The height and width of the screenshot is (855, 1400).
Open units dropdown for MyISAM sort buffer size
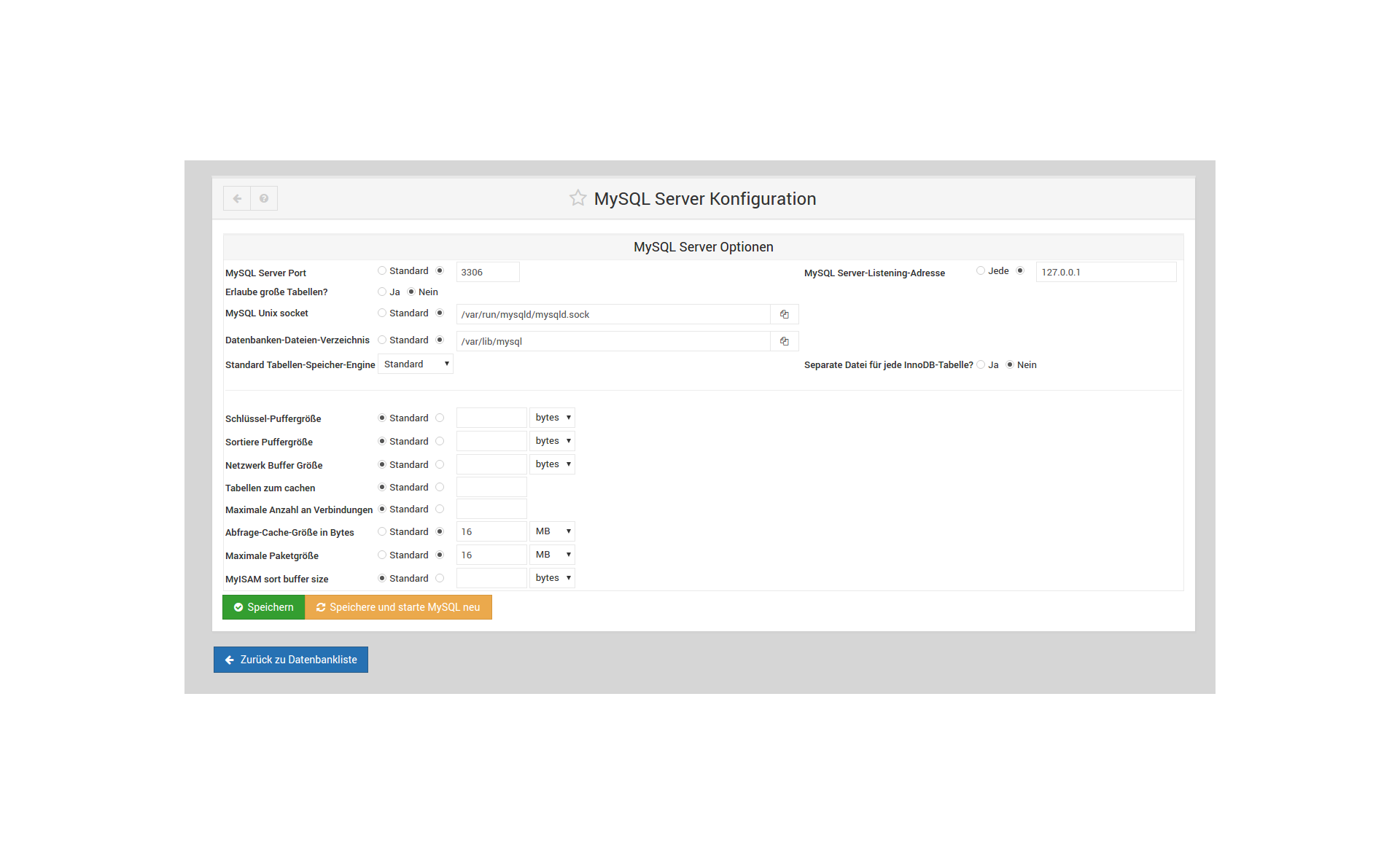point(552,578)
